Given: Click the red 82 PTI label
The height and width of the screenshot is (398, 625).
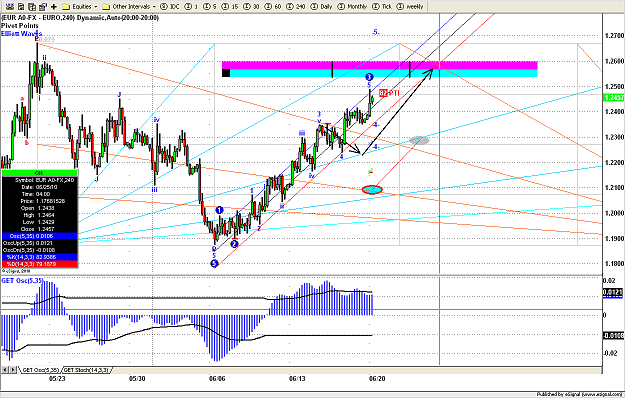Looking at the screenshot, I should click(389, 93).
